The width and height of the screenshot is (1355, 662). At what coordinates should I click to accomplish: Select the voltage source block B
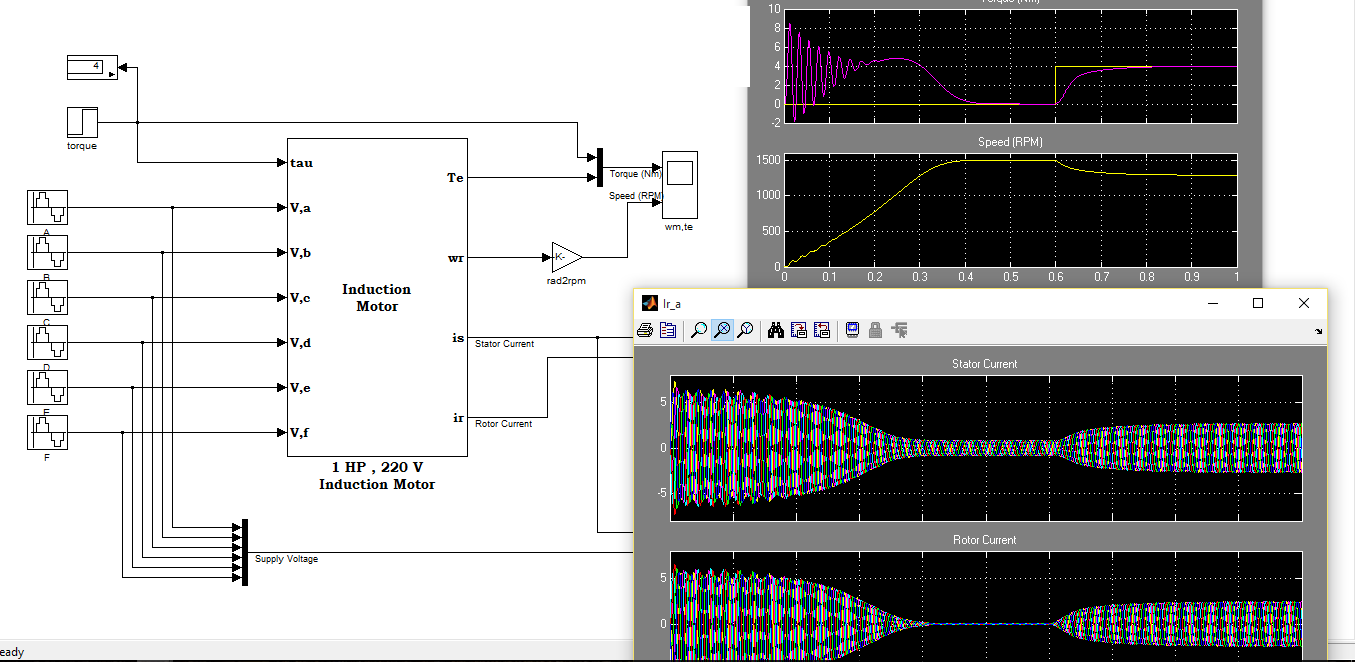[x=46, y=252]
